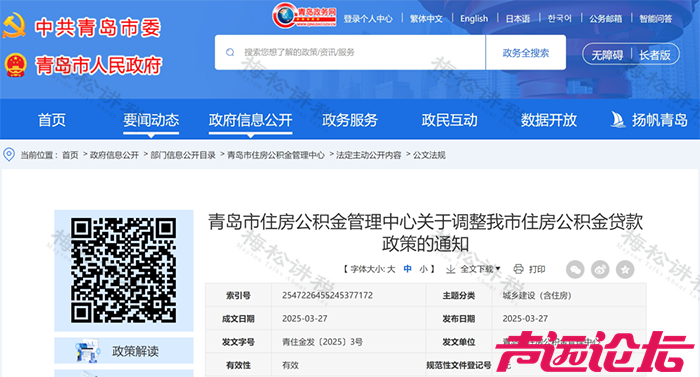Click topic value 城乡建设（含住房）
The height and width of the screenshot is (377, 700).
point(537,295)
